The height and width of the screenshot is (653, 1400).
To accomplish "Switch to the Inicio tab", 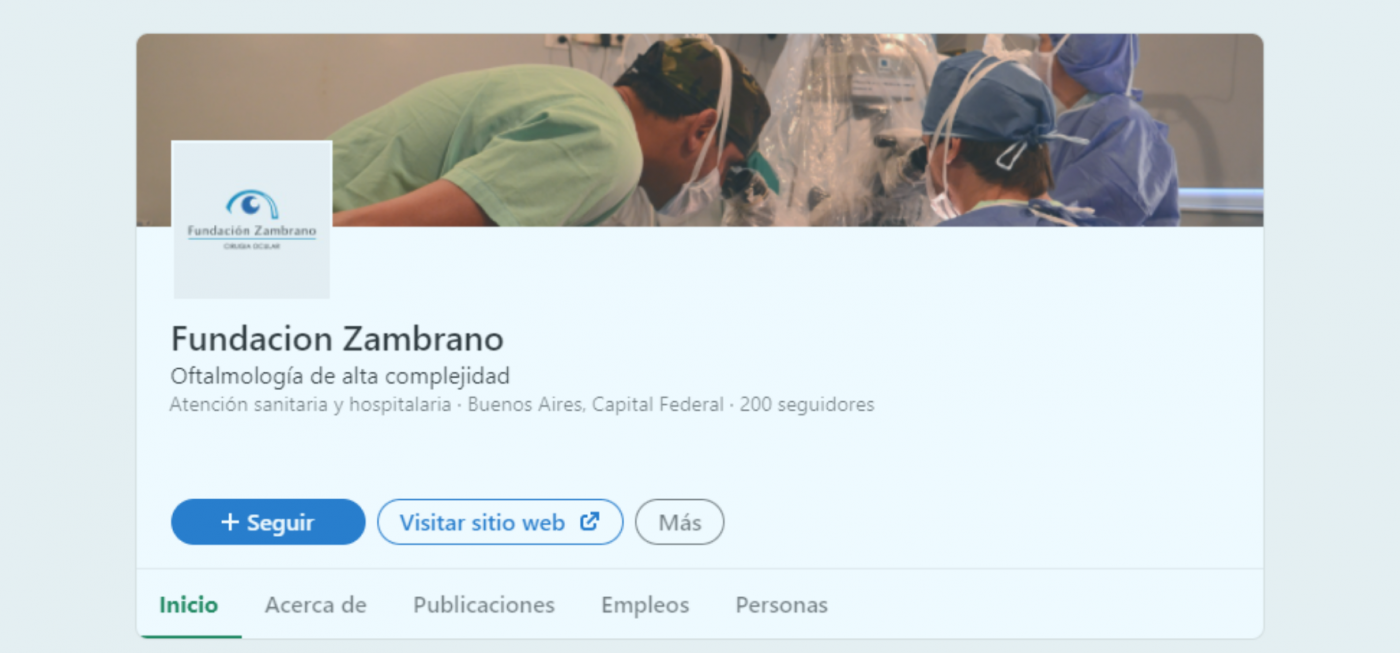I will click(189, 605).
